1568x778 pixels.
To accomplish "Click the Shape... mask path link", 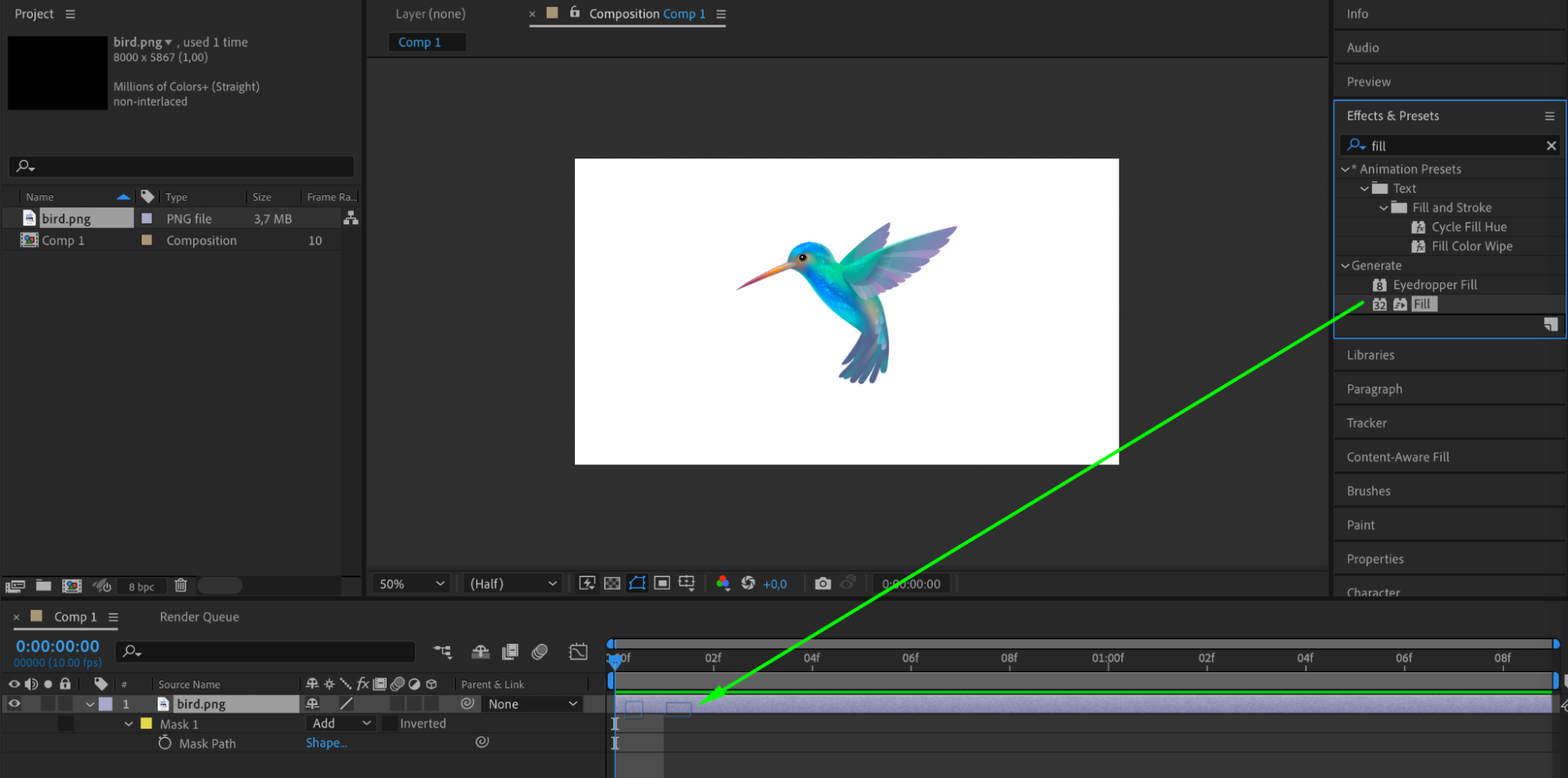I will (326, 743).
